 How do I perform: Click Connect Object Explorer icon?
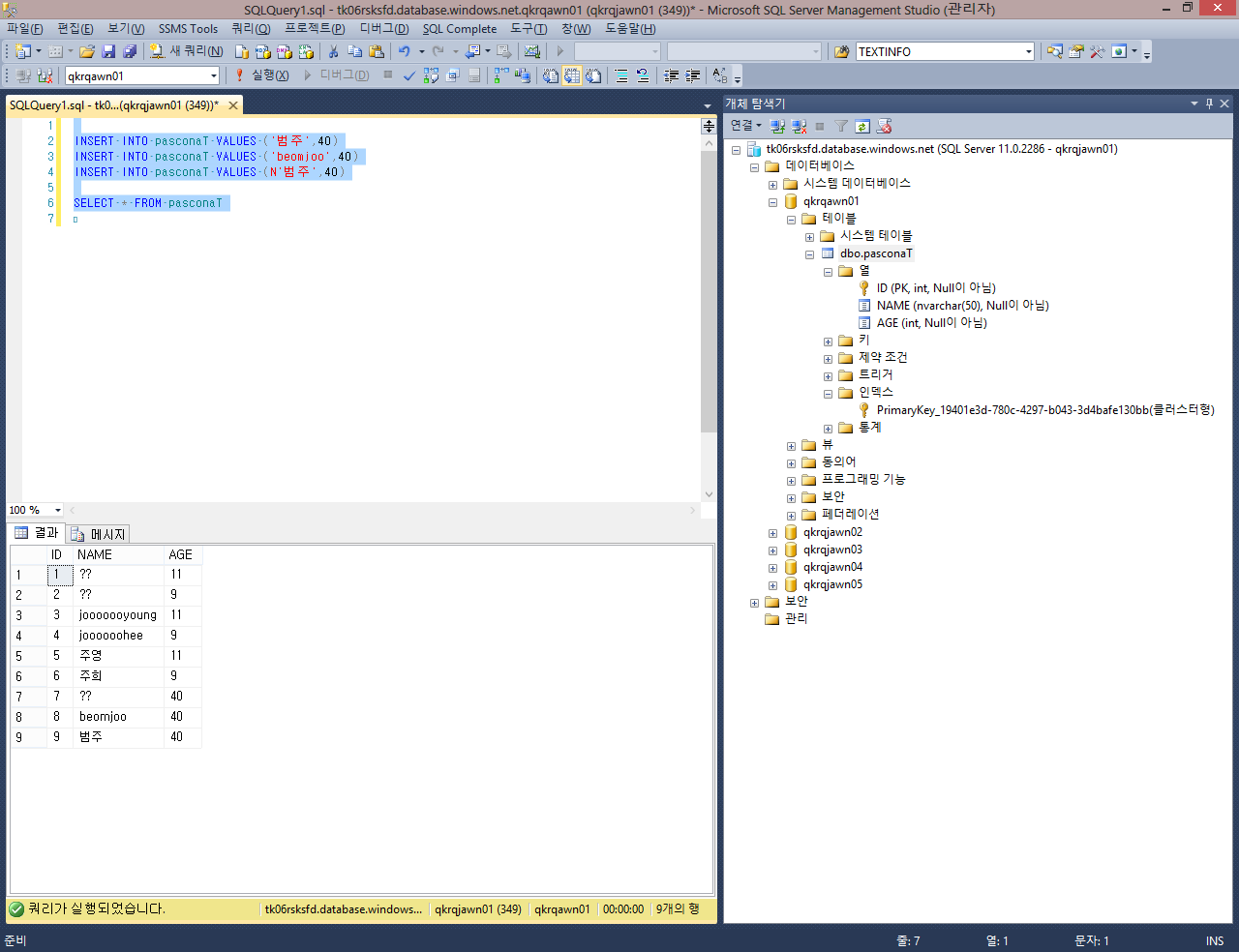click(x=778, y=126)
